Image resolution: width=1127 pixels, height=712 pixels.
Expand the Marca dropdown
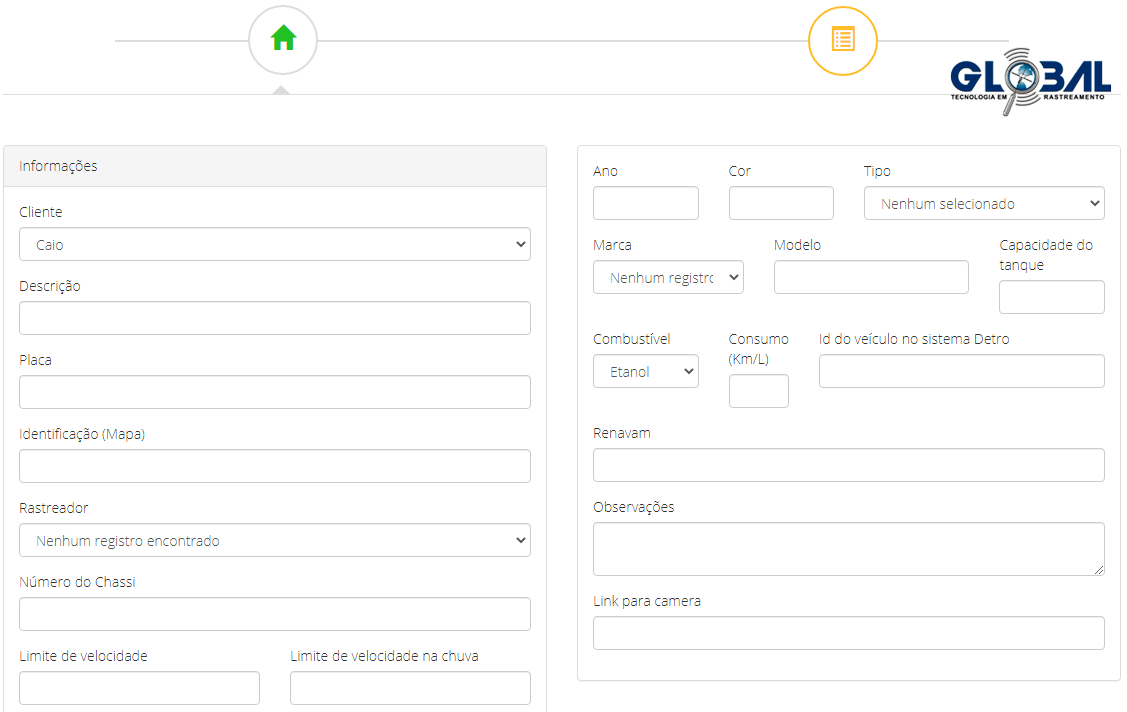pos(667,277)
